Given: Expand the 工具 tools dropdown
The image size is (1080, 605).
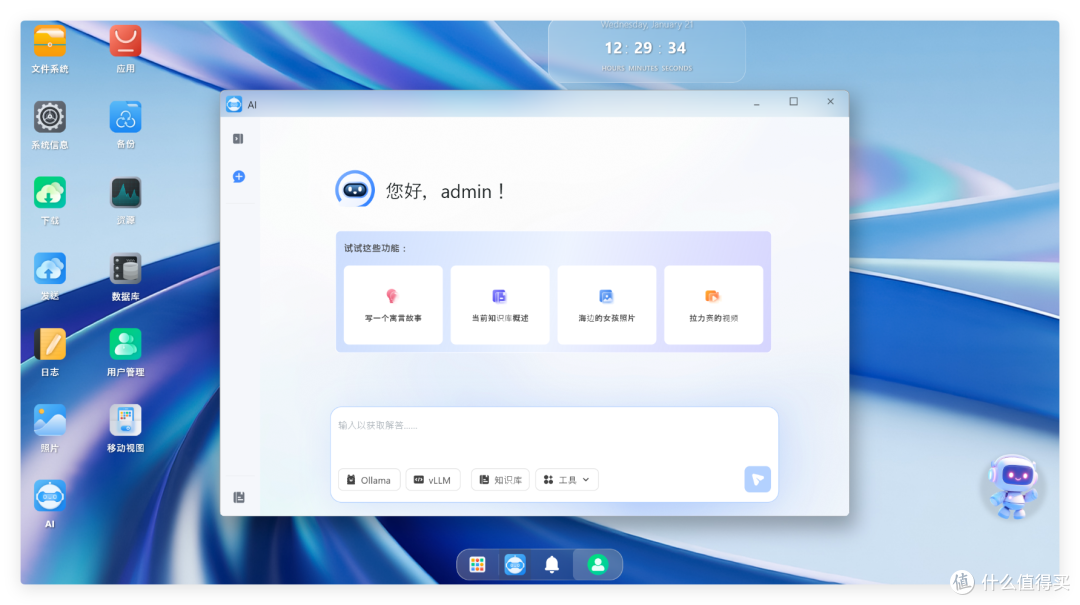Looking at the screenshot, I should [x=567, y=480].
